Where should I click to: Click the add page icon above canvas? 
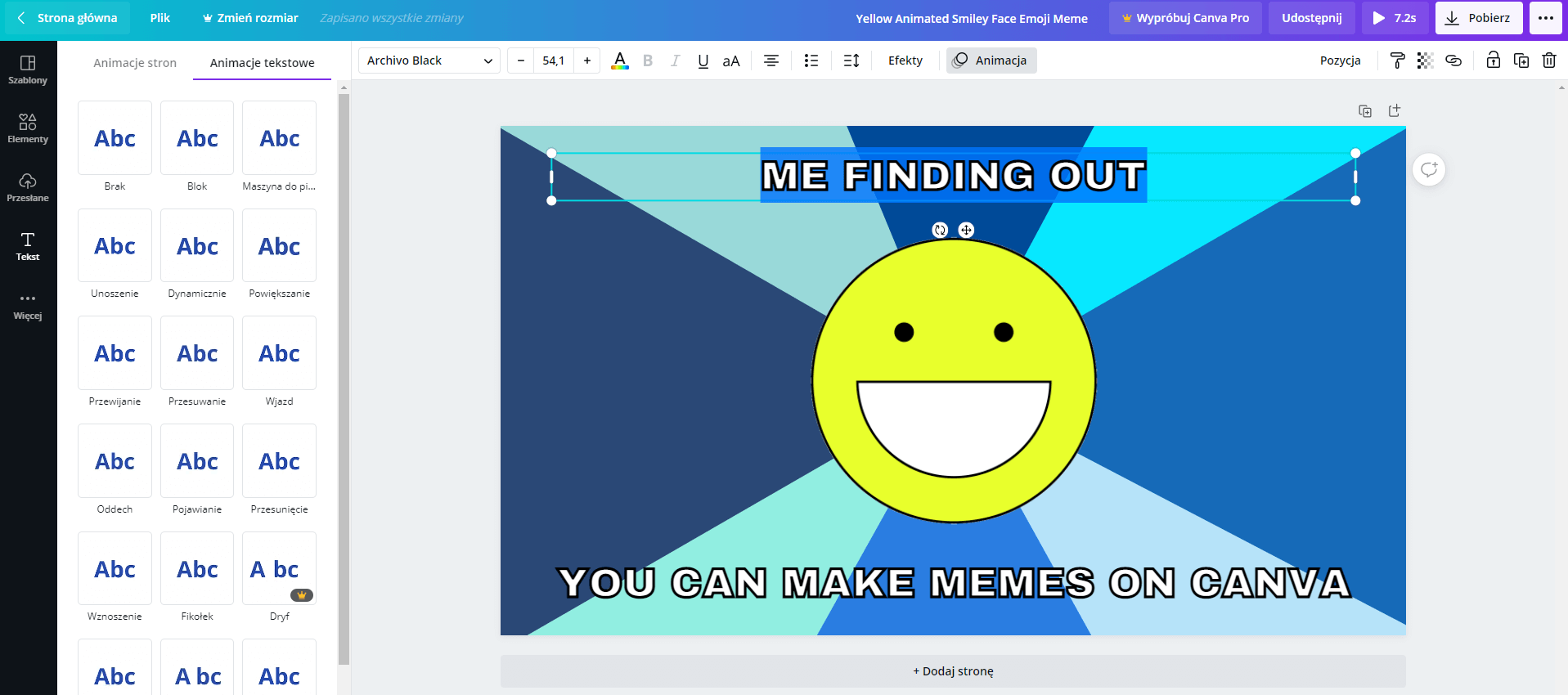(x=1395, y=110)
